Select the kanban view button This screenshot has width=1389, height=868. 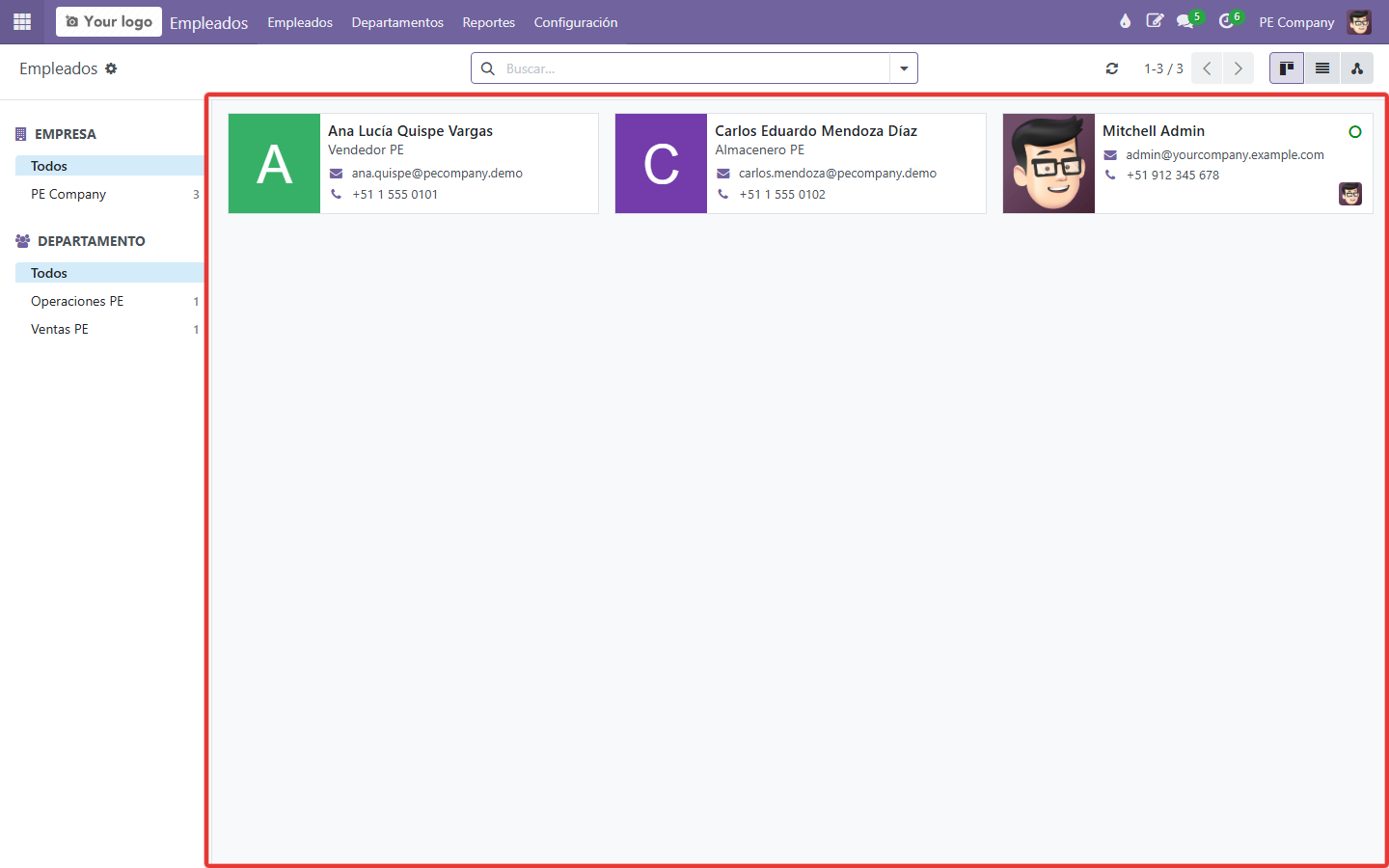pos(1287,68)
